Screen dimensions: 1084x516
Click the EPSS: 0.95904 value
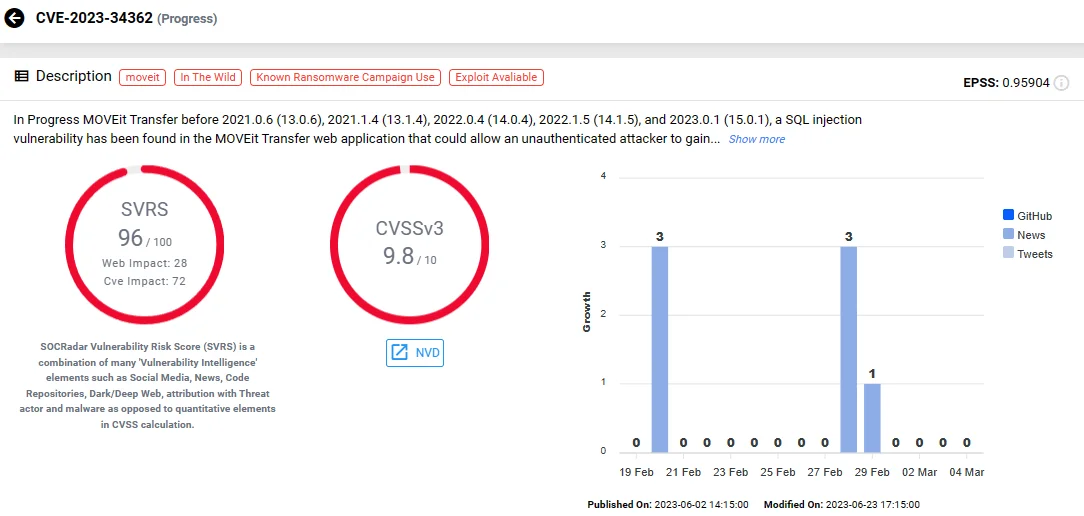(x=1007, y=83)
